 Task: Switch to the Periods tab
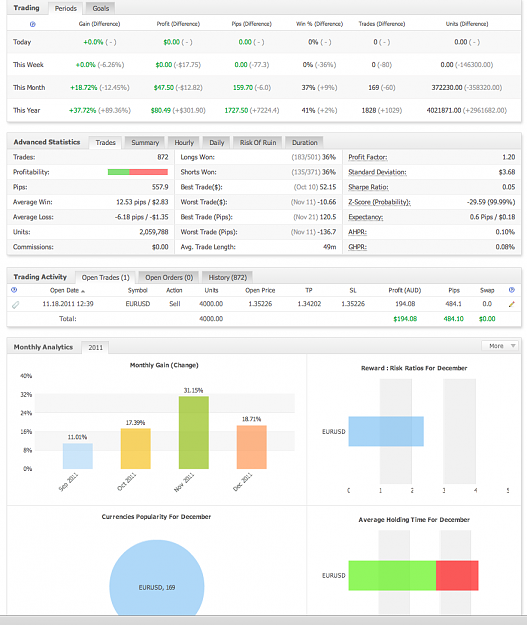(66, 8)
